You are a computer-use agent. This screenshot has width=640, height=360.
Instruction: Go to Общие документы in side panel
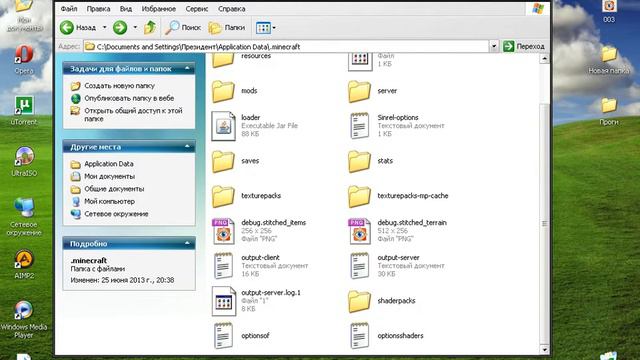pos(114,189)
